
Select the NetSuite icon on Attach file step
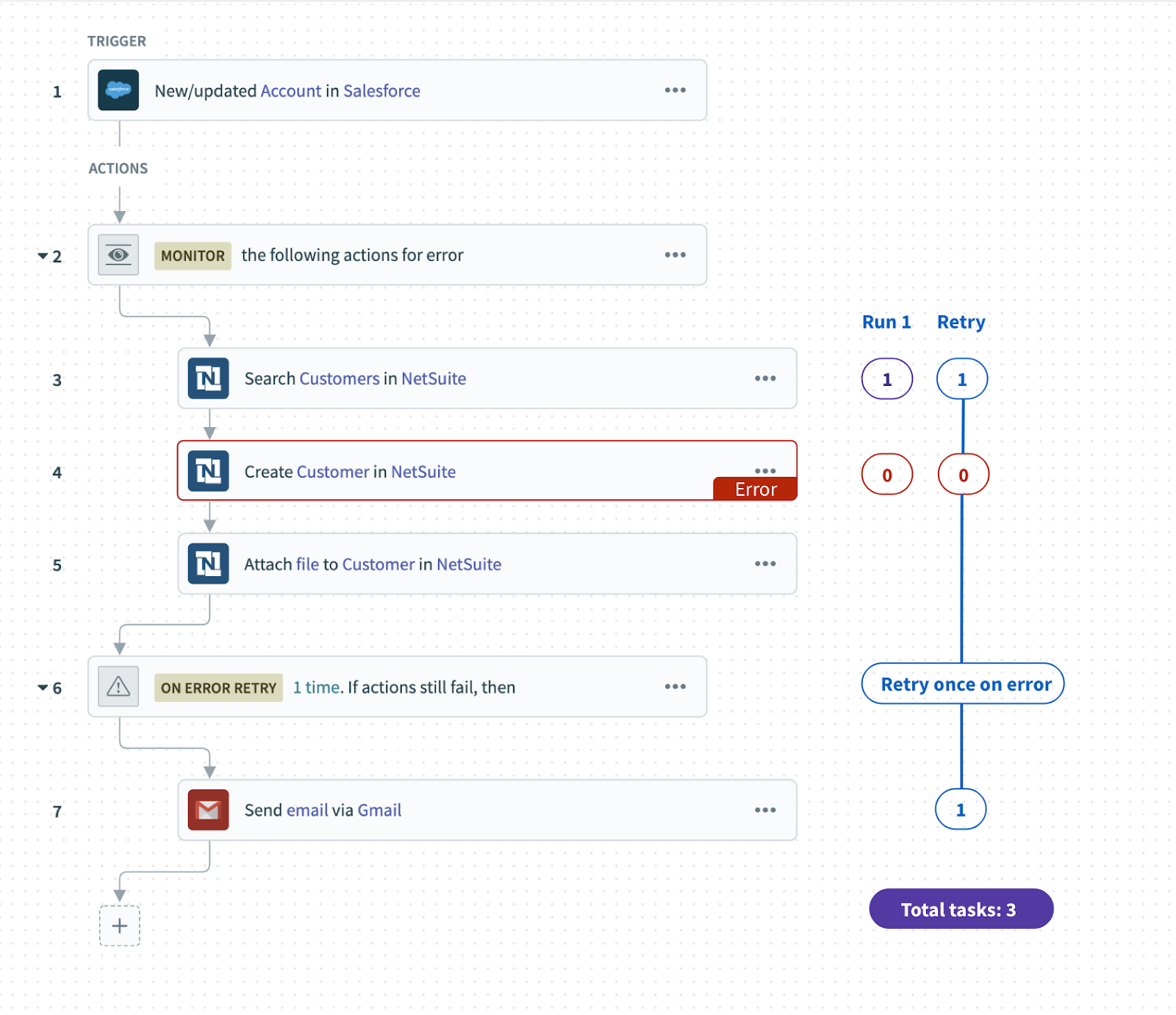209,563
